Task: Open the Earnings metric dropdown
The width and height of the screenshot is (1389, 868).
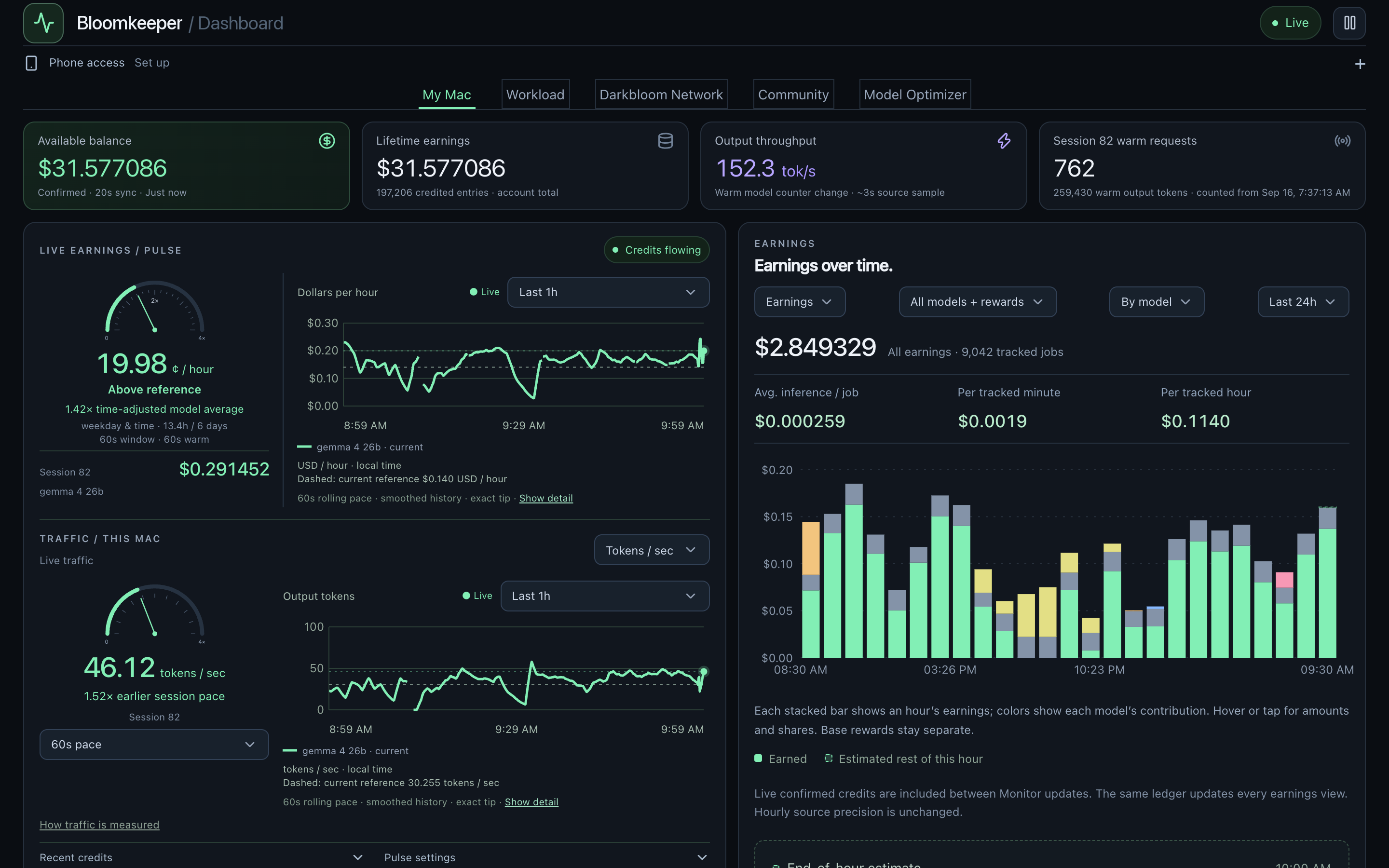Action: [x=800, y=302]
